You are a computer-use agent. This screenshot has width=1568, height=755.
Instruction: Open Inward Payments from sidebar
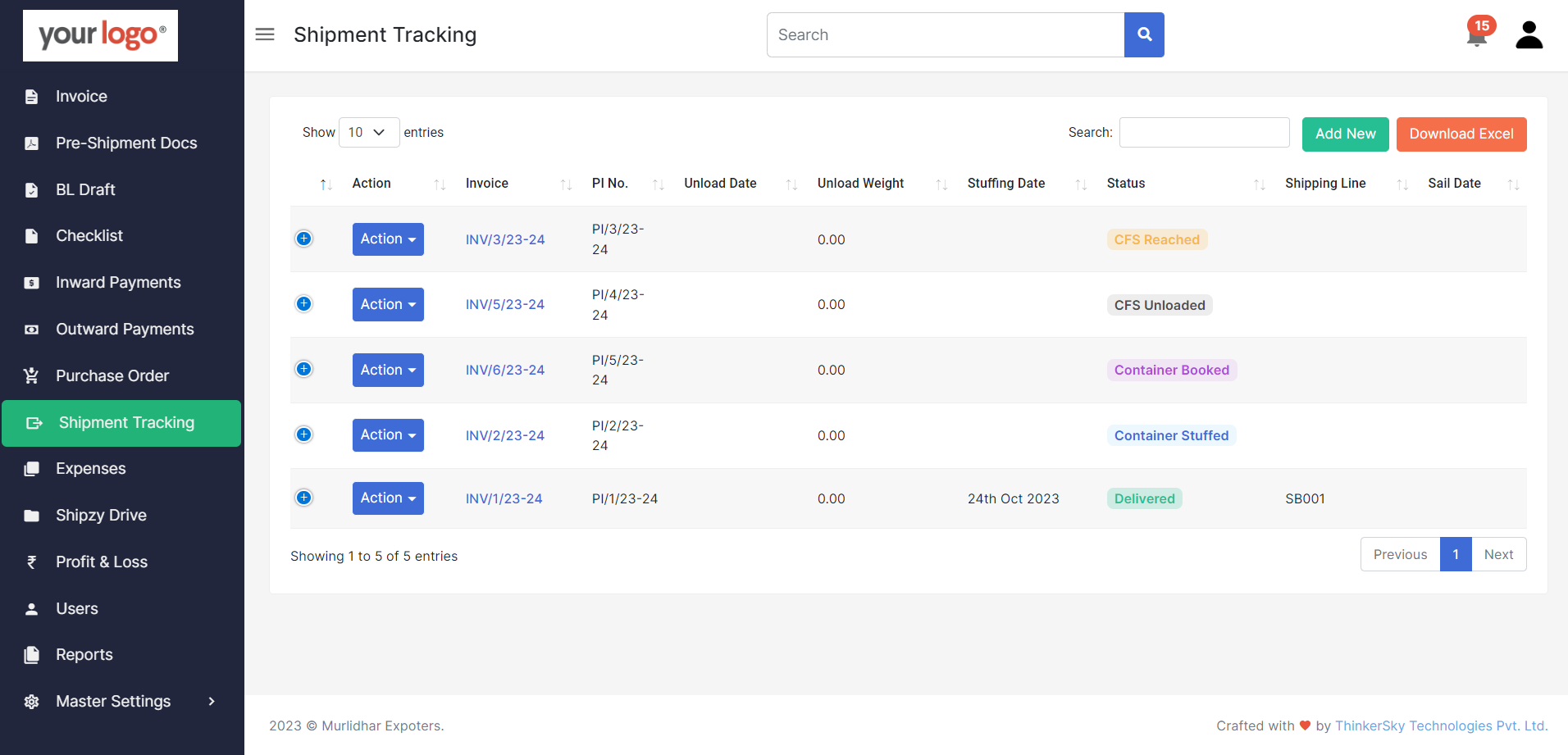(x=118, y=283)
